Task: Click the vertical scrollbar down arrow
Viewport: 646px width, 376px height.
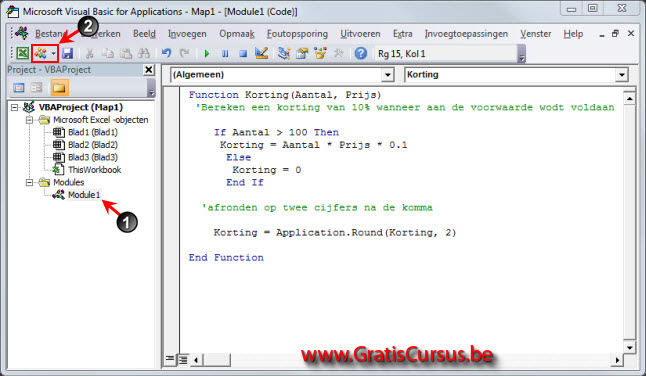Action: [629, 347]
